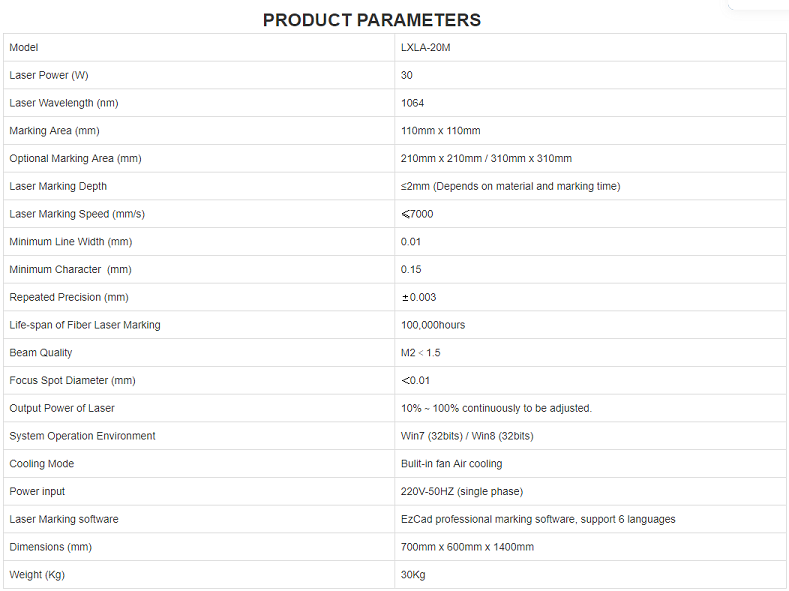Select the ±0.003 repeated precision value
The image size is (789, 591).
point(419,297)
